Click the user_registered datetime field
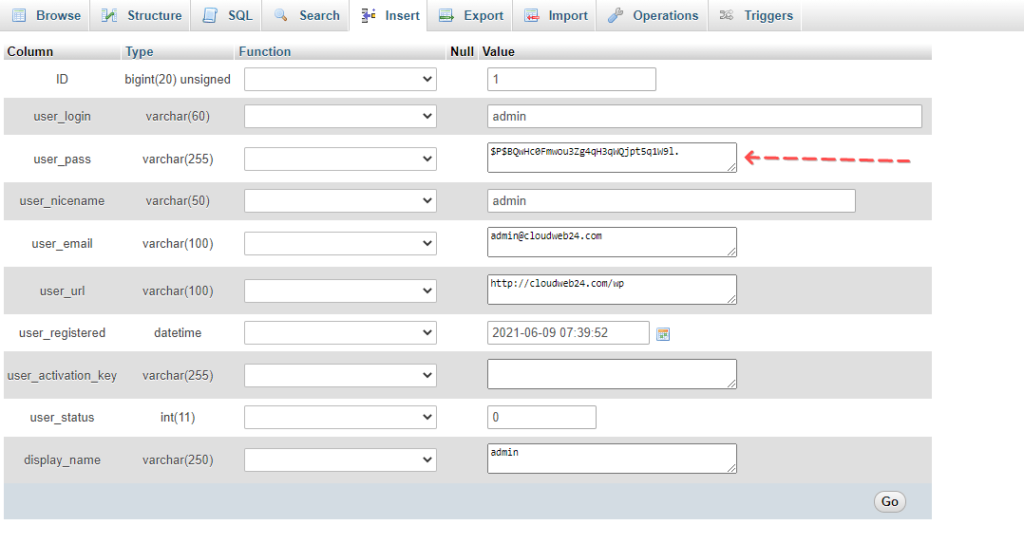 568,332
